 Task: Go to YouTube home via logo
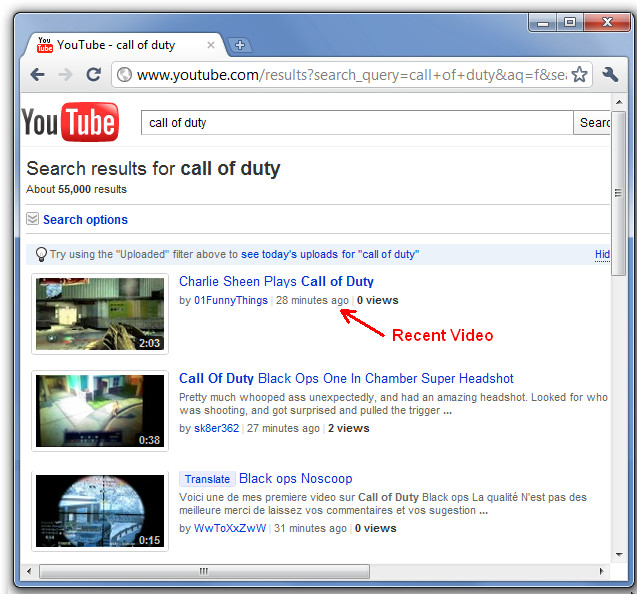70,122
